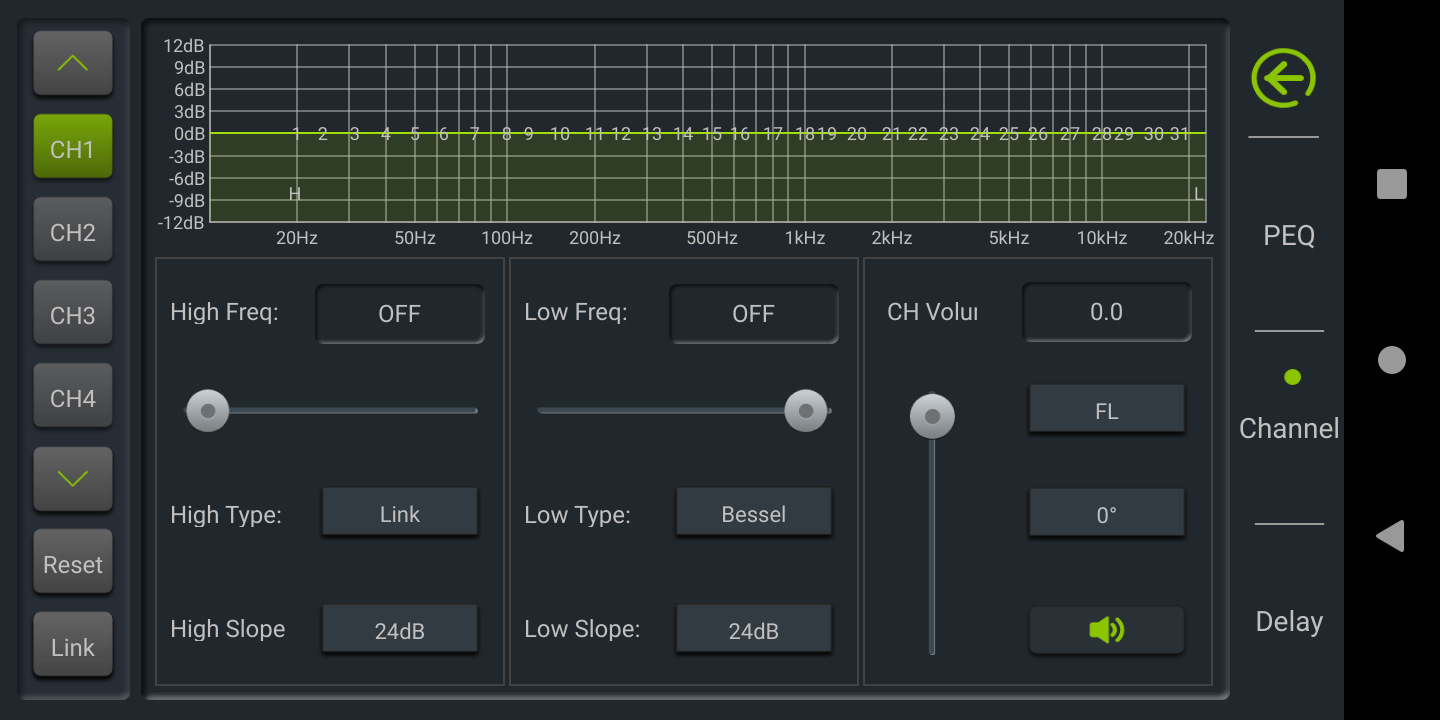Click the CH Volume 0.0 value field
This screenshot has height=720, width=1440.
click(x=1106, y=312)
